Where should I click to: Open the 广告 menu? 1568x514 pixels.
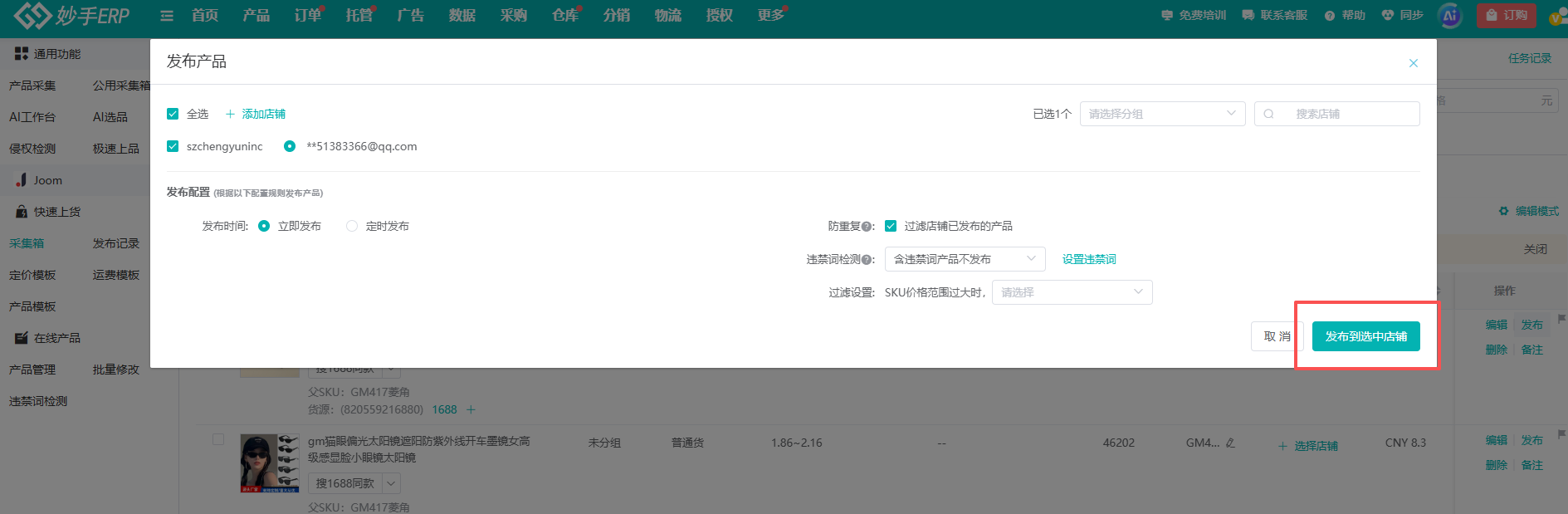coord(410,16)
